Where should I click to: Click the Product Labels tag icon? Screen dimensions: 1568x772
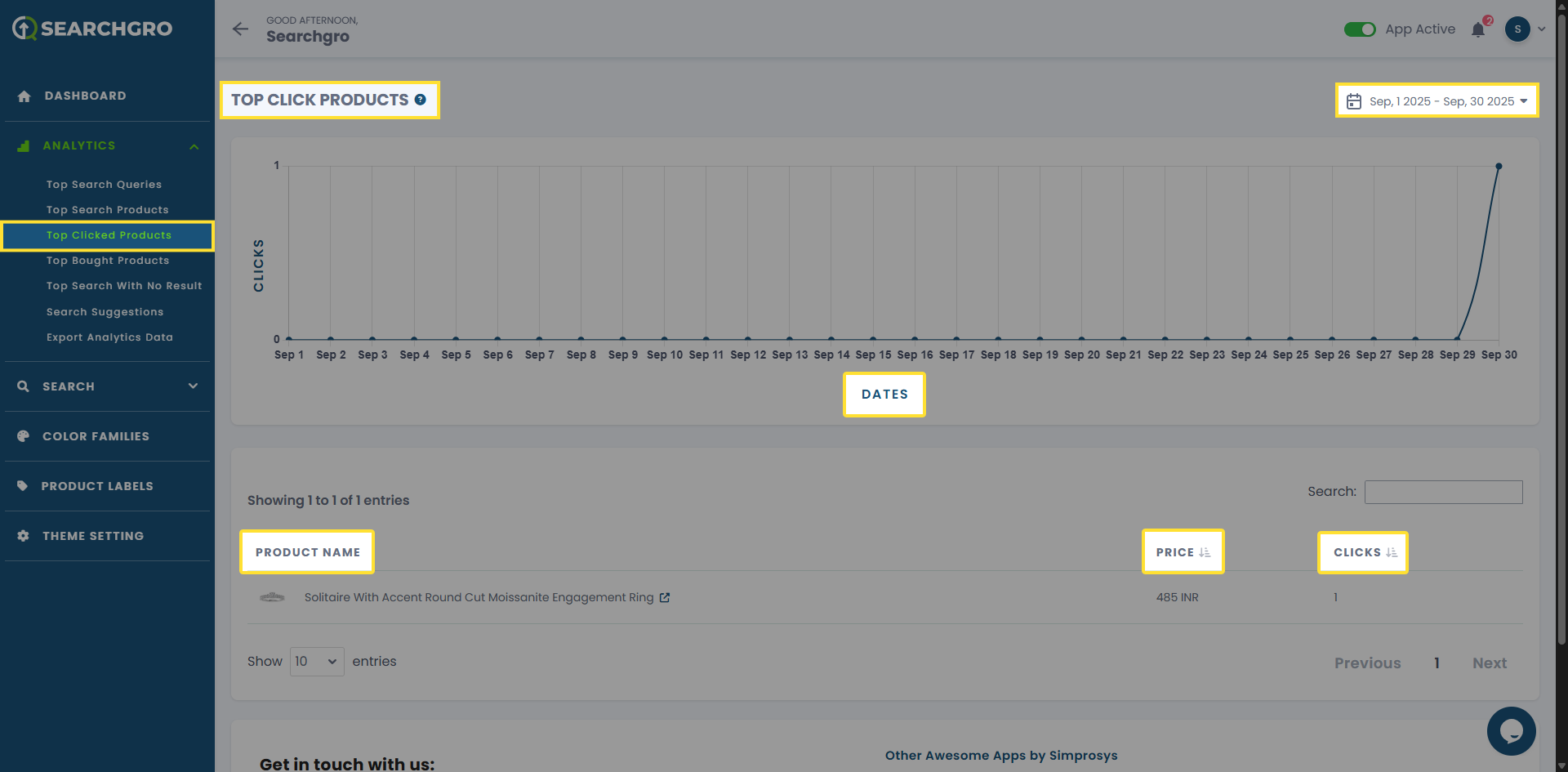[x=23, y=486]
